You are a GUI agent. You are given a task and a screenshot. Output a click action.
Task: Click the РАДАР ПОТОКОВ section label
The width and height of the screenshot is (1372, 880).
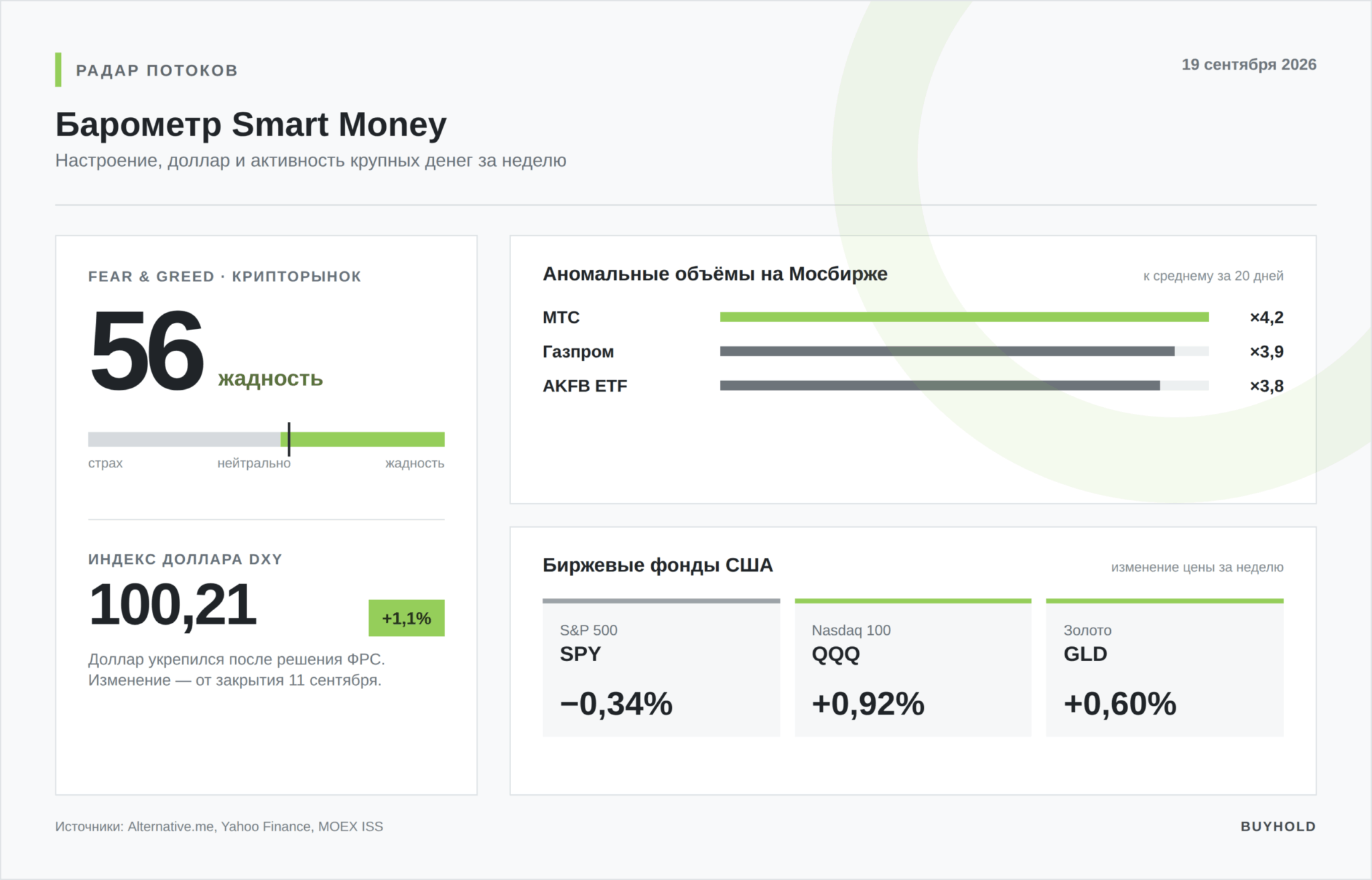coord(157,70)
